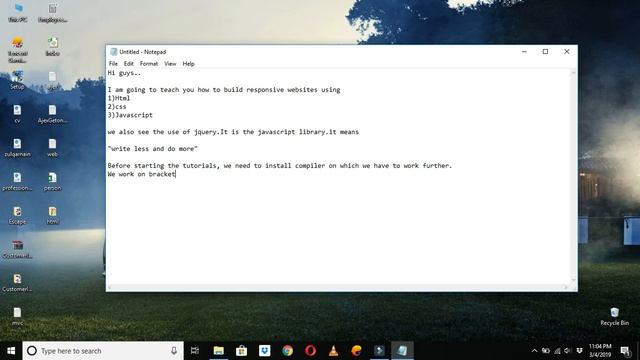Click the Notepad taskbar button
Viewport: 640px width, 360px height.
click(x=402, y=351)
